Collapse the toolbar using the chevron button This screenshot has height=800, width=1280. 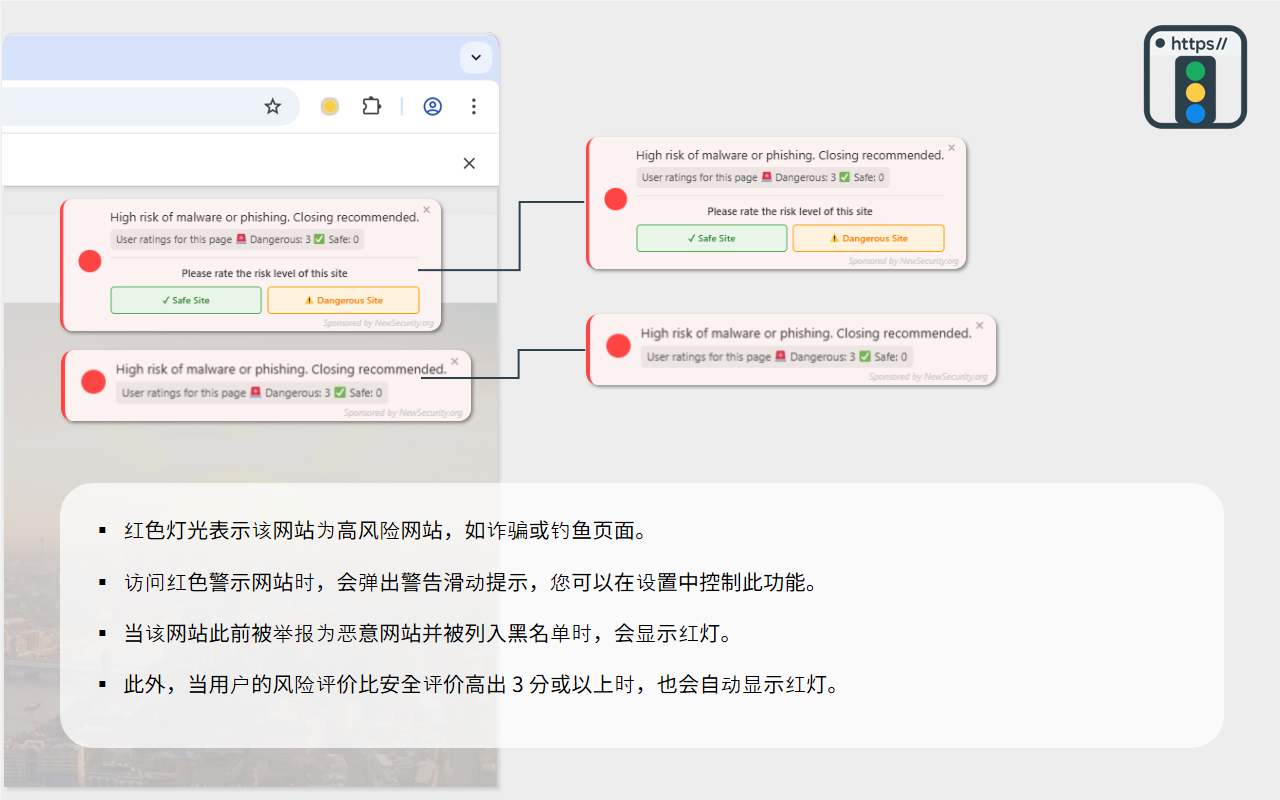coord(476,57)
